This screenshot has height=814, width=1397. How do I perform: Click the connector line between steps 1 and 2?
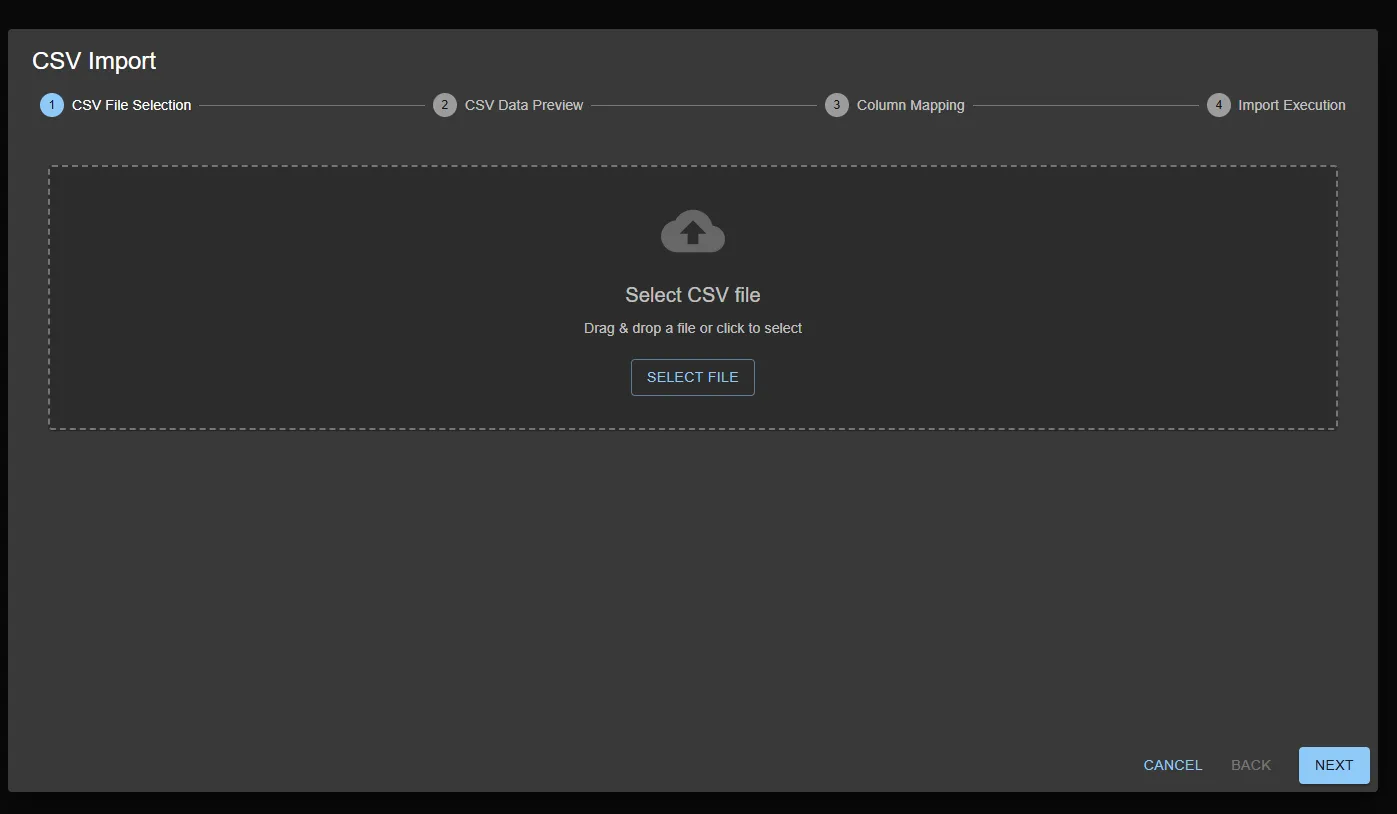coord(312,105)
